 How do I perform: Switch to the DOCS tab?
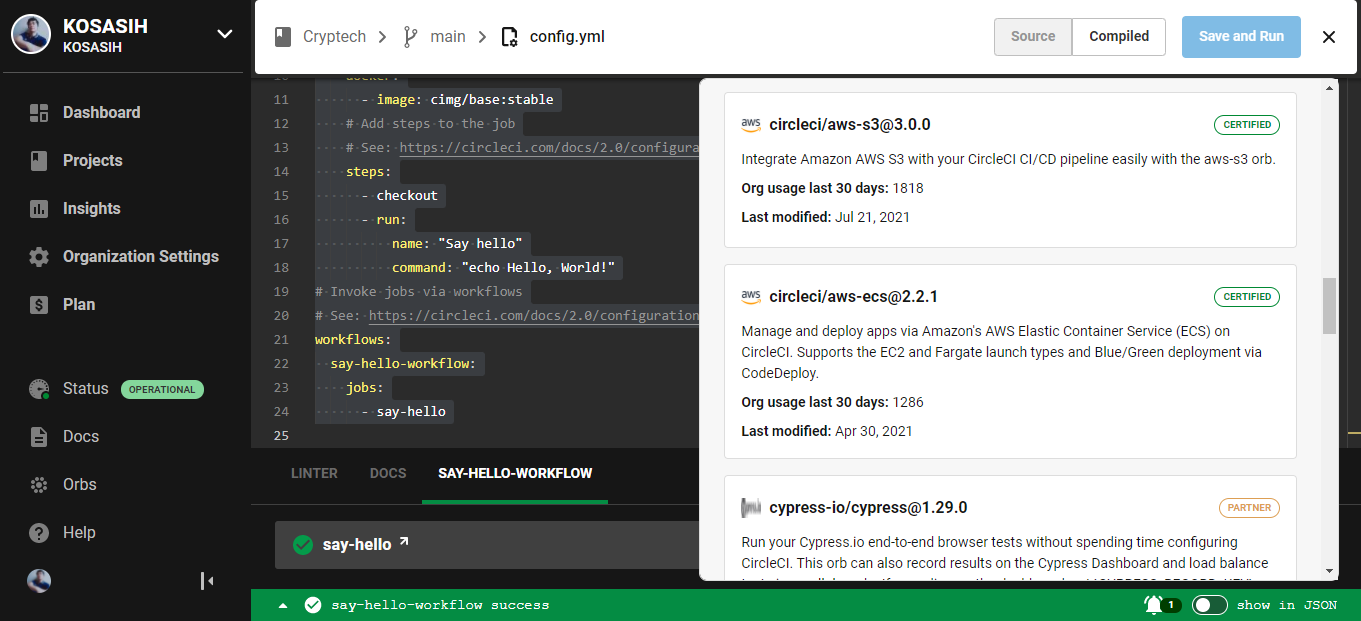[x=388, y=473]
